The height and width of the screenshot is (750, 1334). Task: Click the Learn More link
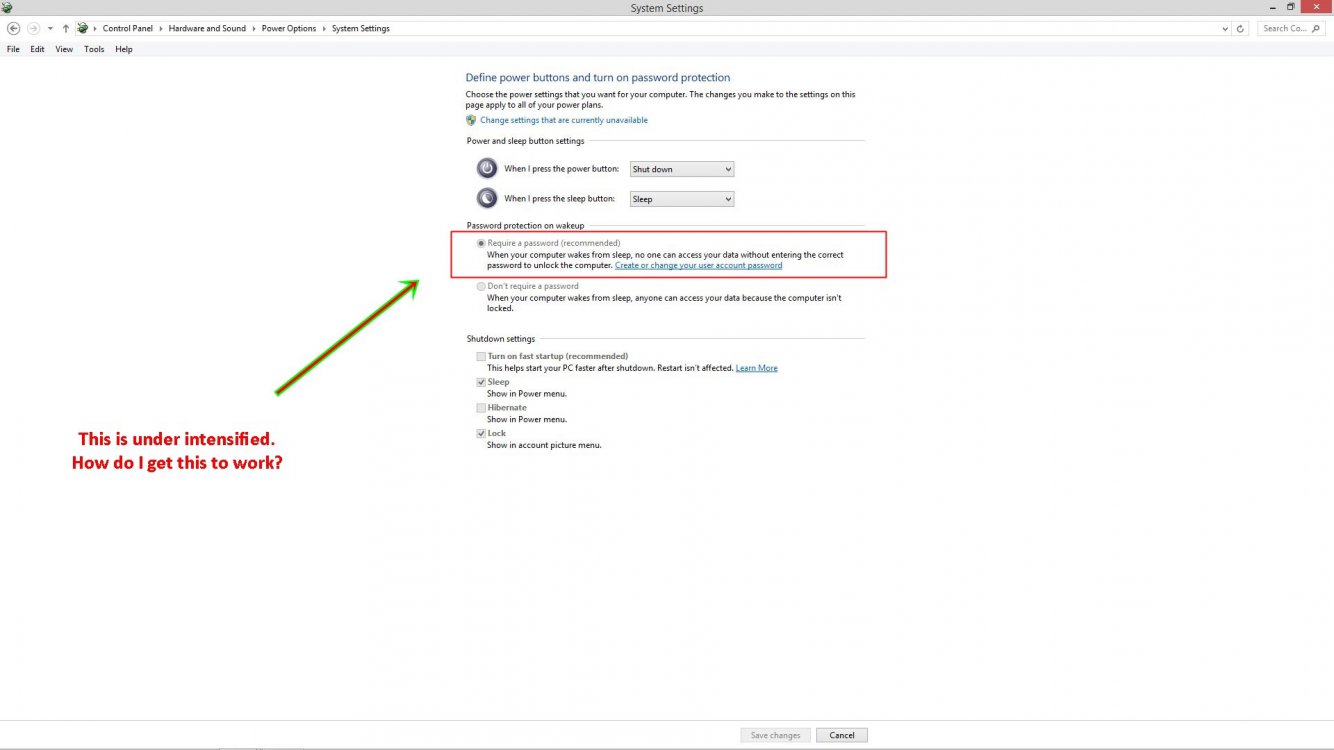point(756,368)
